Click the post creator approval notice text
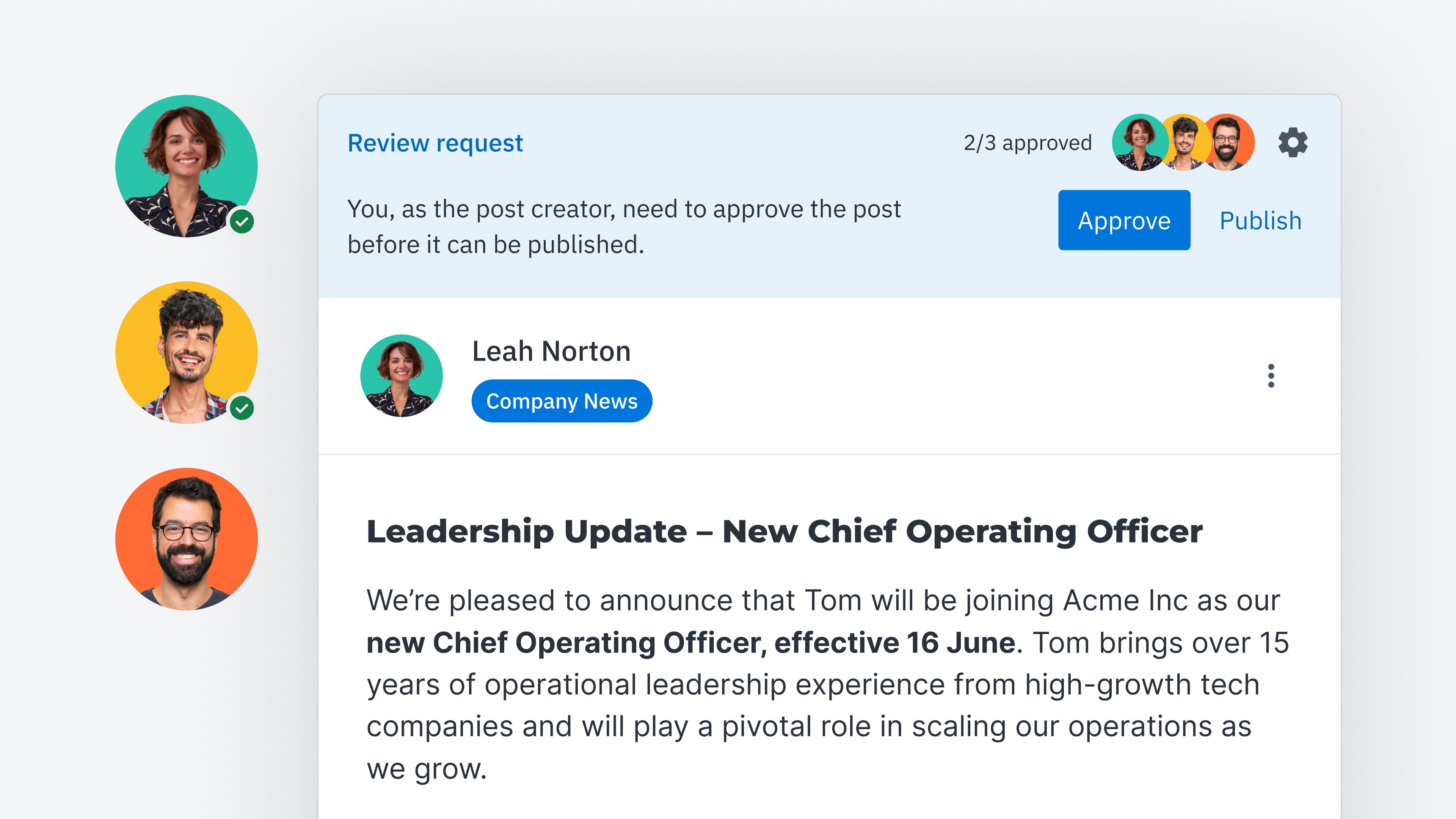The width and height of the screenshot is (1456, 819). (x=623, y=227)
